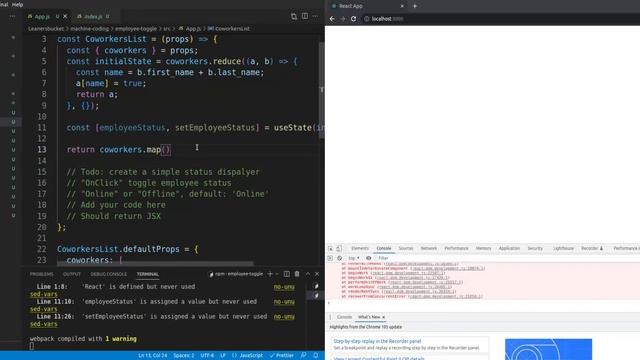Click the eye live expression icon
This screenshot has width=640, height=360.
point(369,258)
